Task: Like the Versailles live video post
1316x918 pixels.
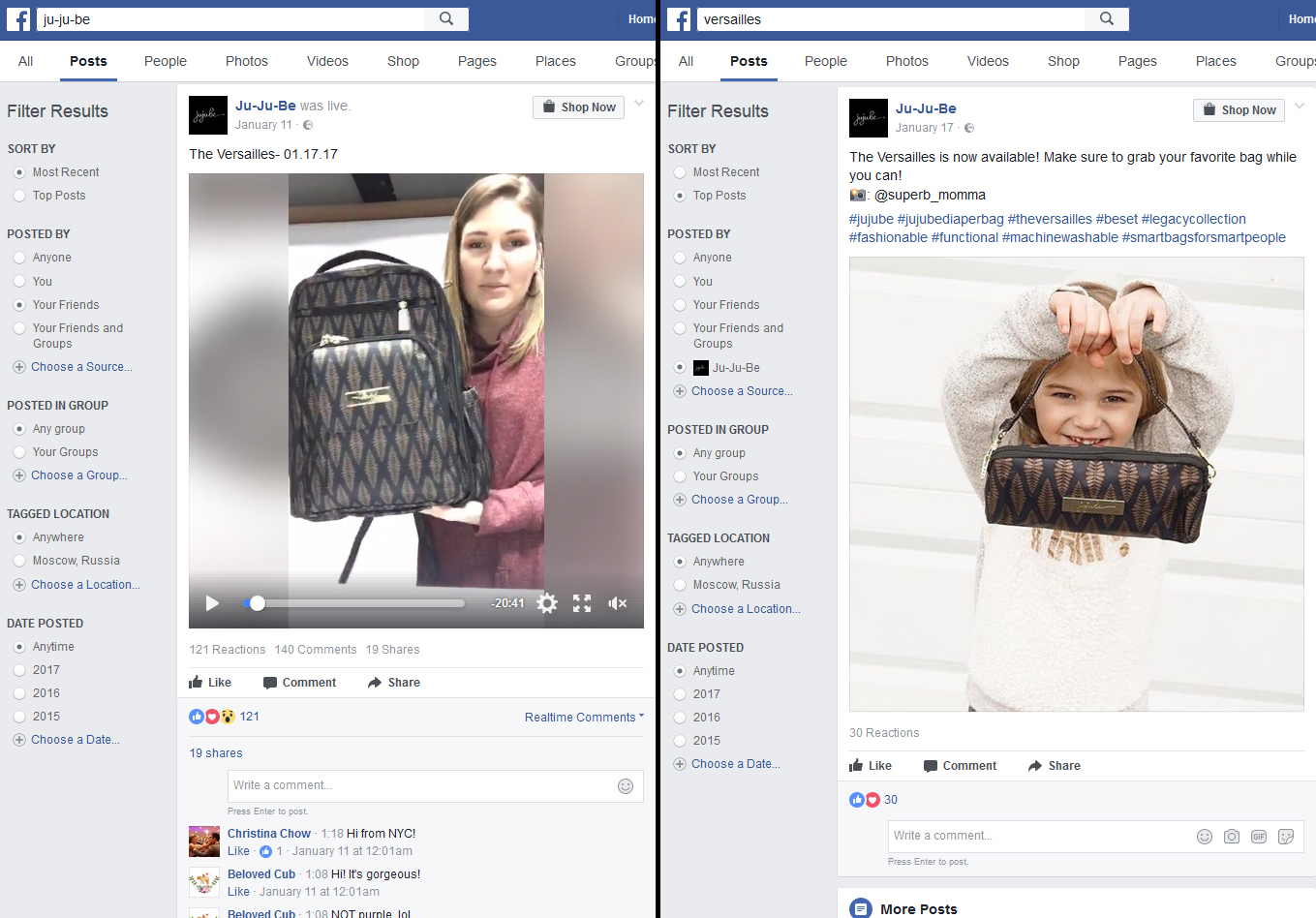Action: coord(210,683)
